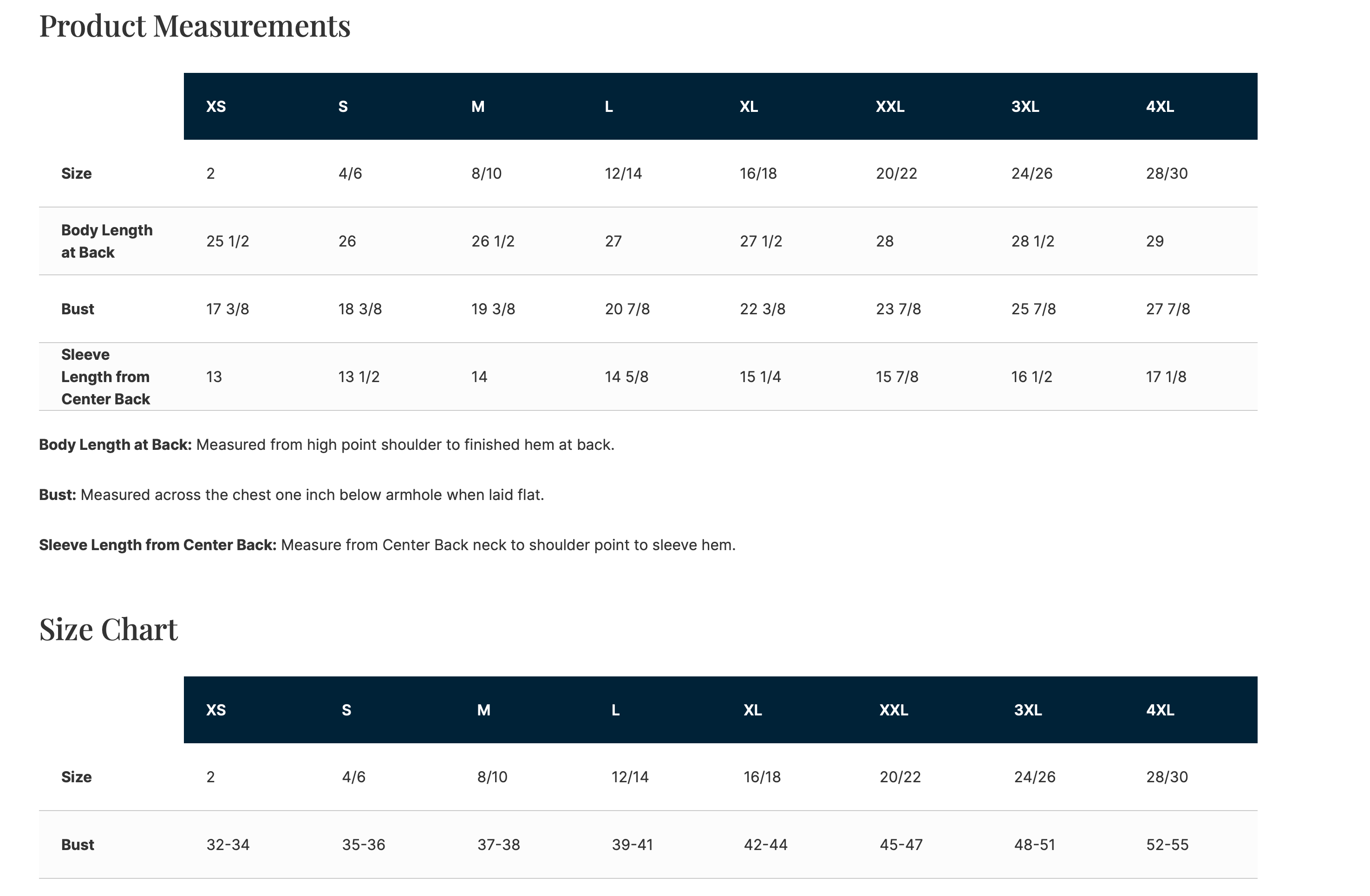The height and width of the screenshot is (896, 1370).
Task: Select the 4XL header in Product Measurements table
Action: pos(1160,106)
